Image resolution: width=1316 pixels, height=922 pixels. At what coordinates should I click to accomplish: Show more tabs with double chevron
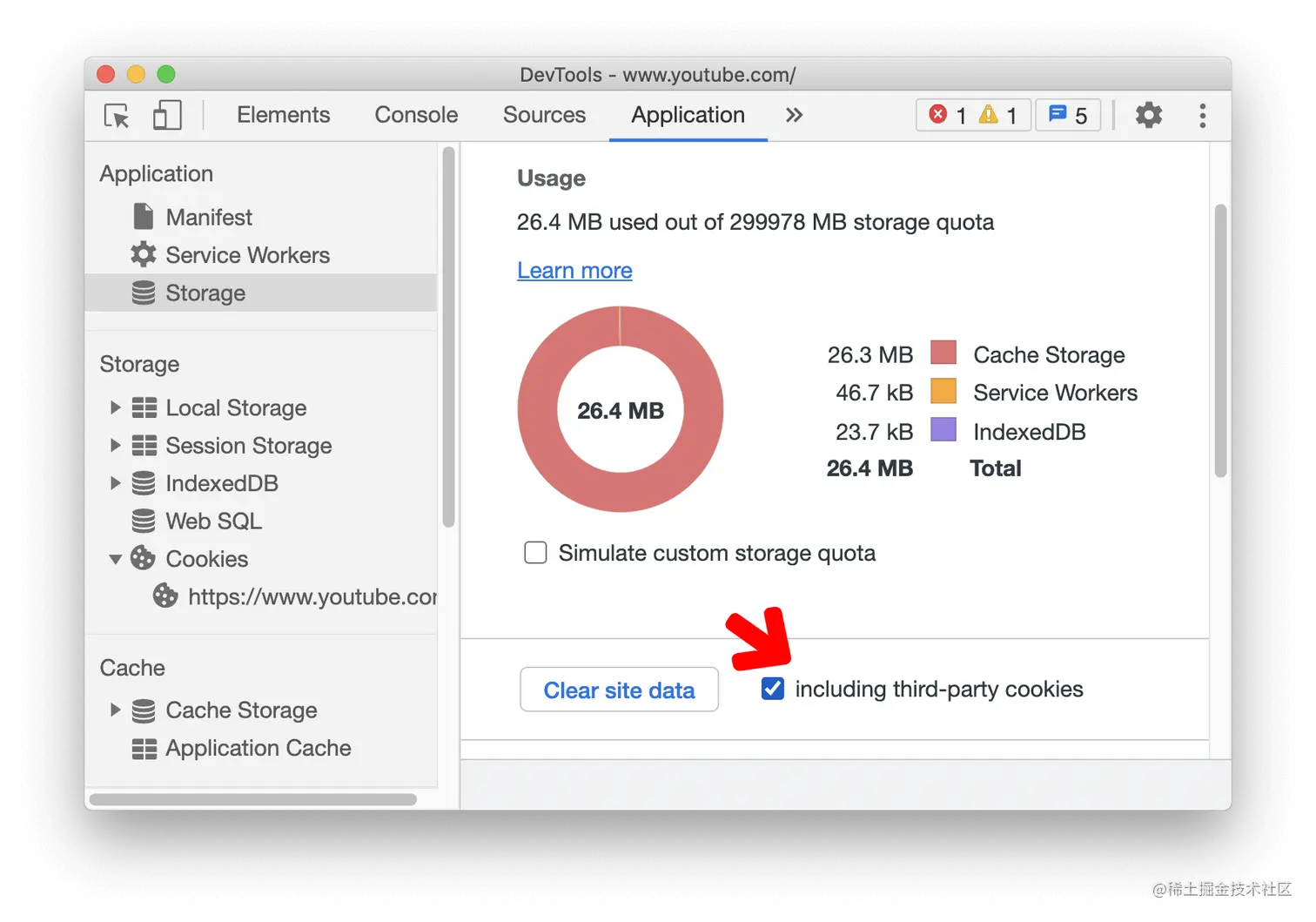(794, 115)
